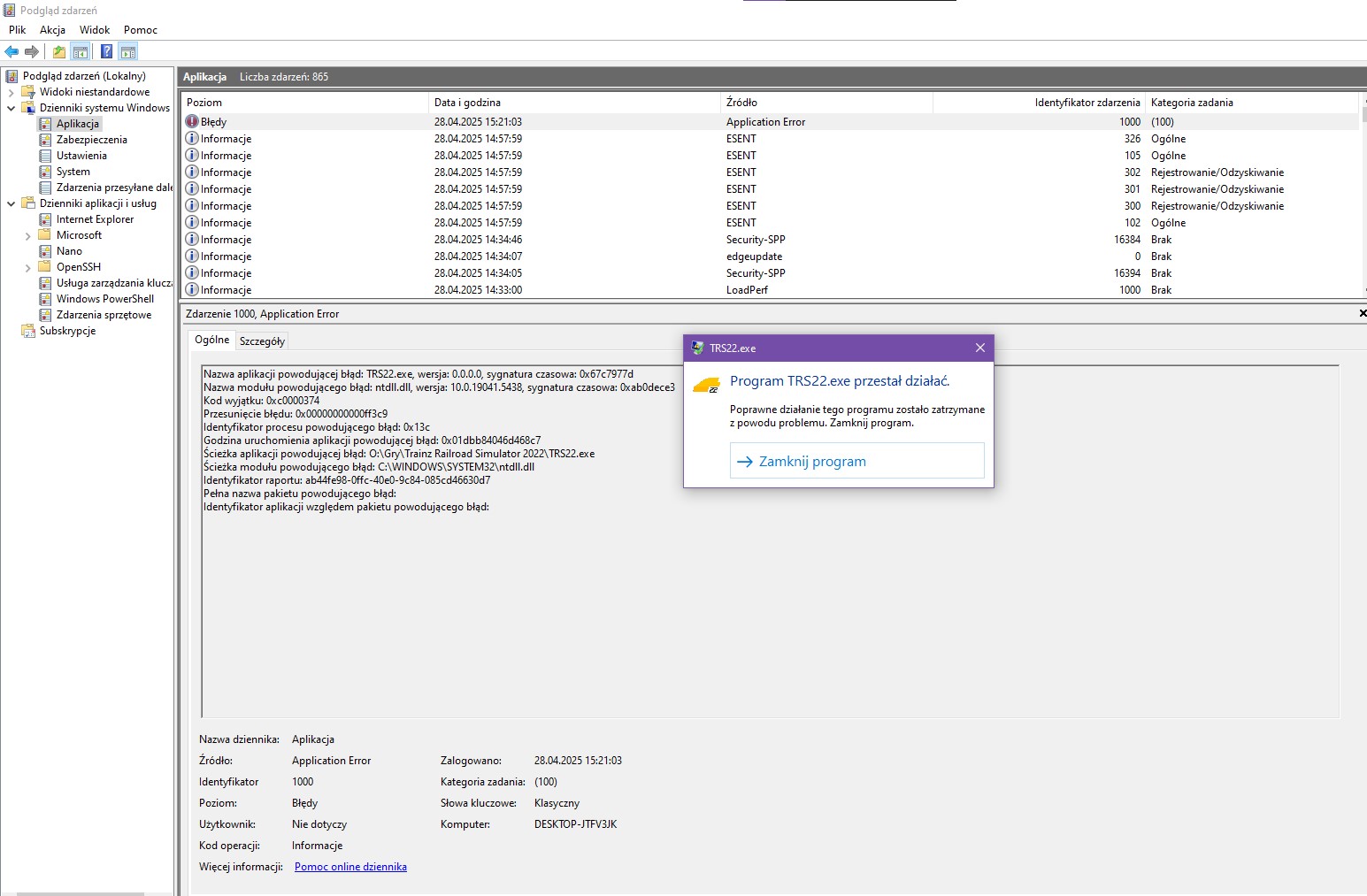Expand the OpenSSH tree node

pos(28,268)
